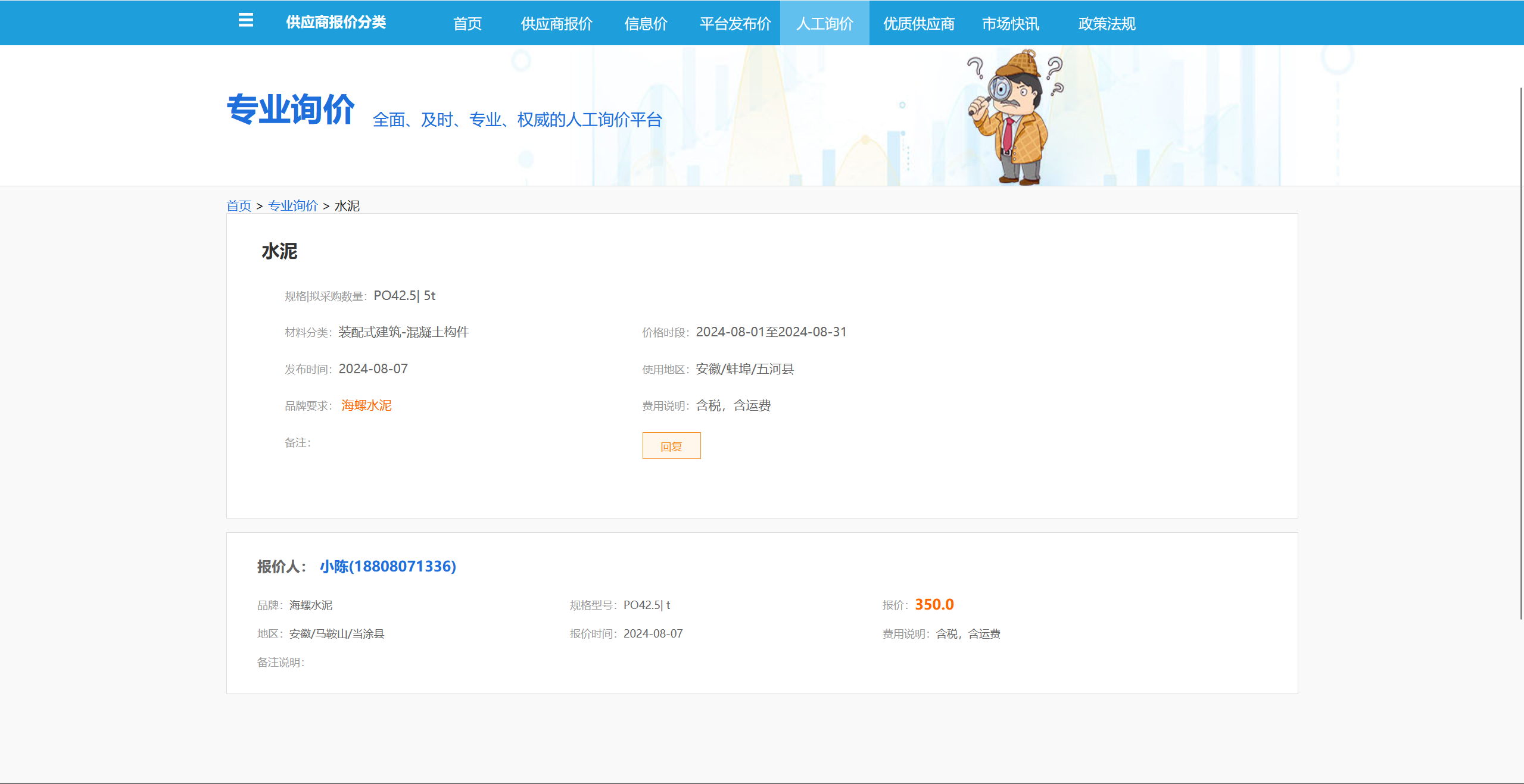Click the 水泥 inquiry title heading
The width and height of the screenshot is (1524, 784).
coord(279,251)
